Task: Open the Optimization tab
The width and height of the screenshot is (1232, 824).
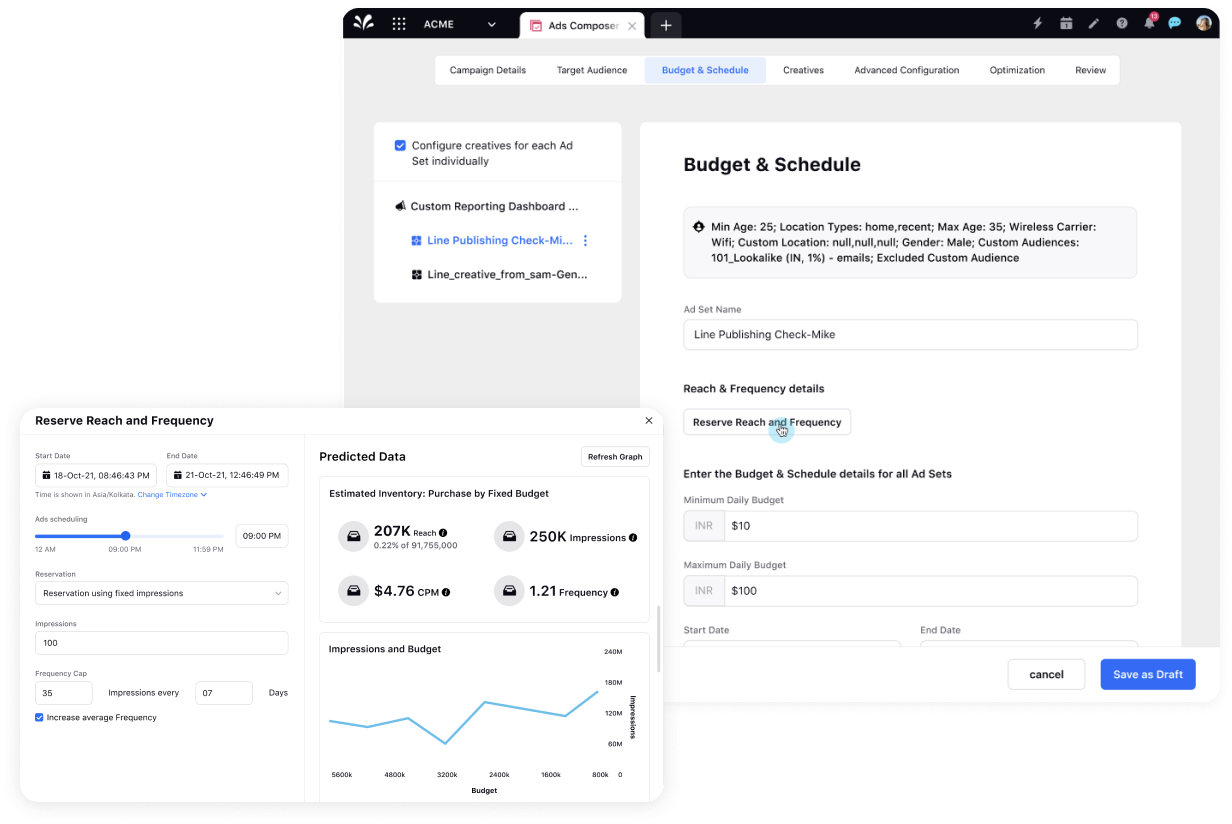Action: point(1017,70)
